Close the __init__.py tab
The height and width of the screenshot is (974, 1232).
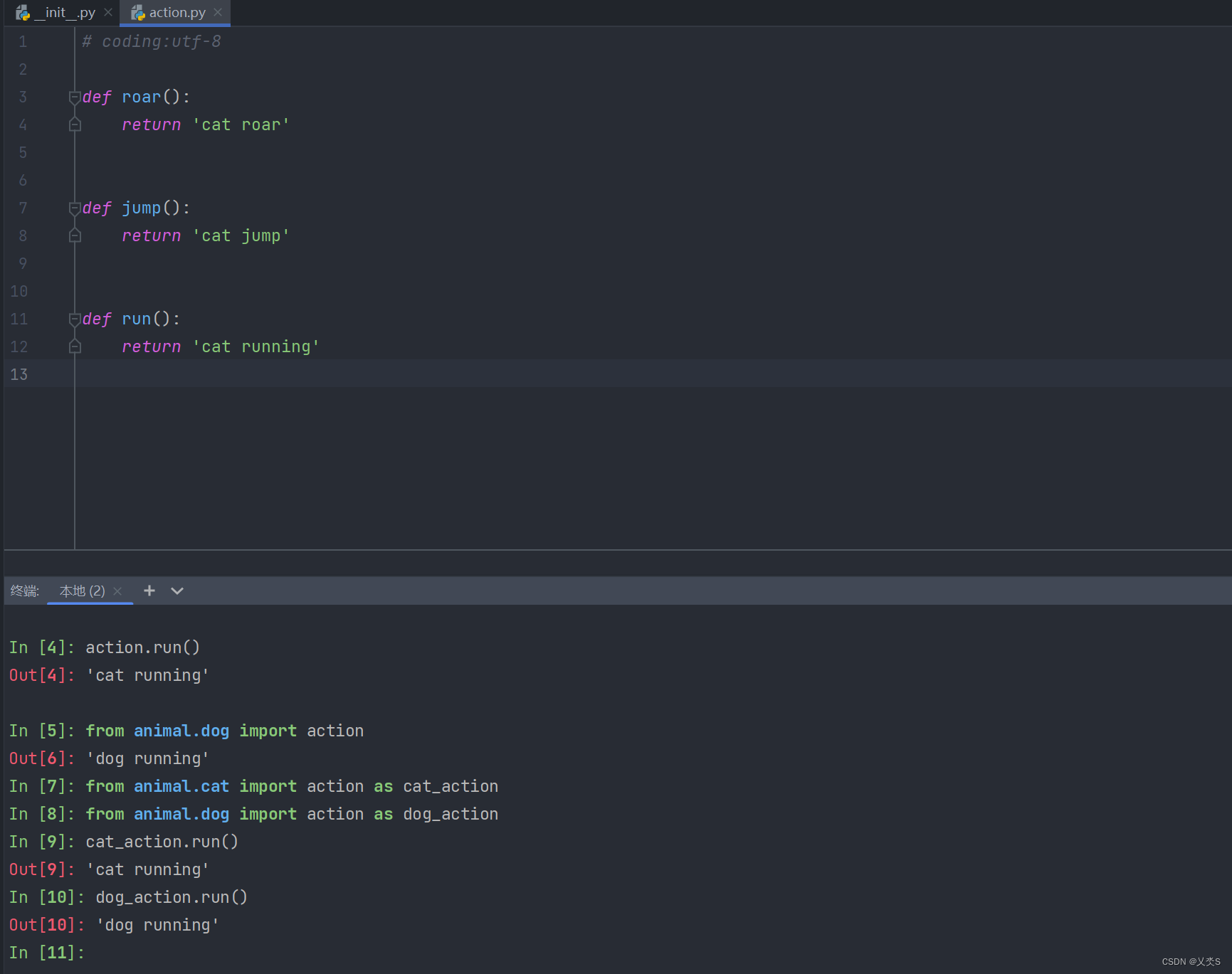[x=108, y=12]
